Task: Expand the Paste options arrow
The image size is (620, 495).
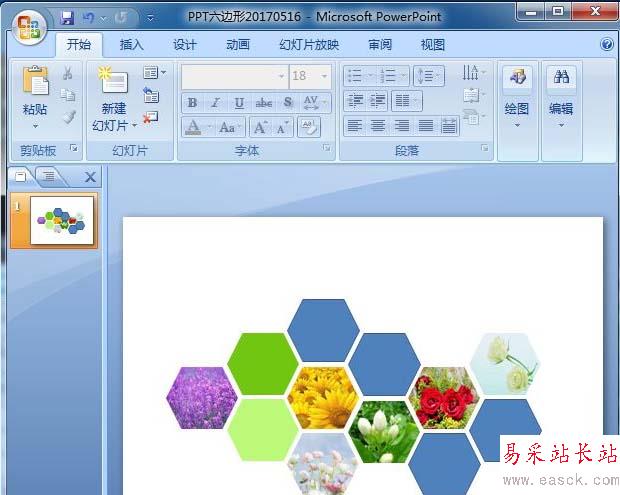Action: (x=35, y=127)
